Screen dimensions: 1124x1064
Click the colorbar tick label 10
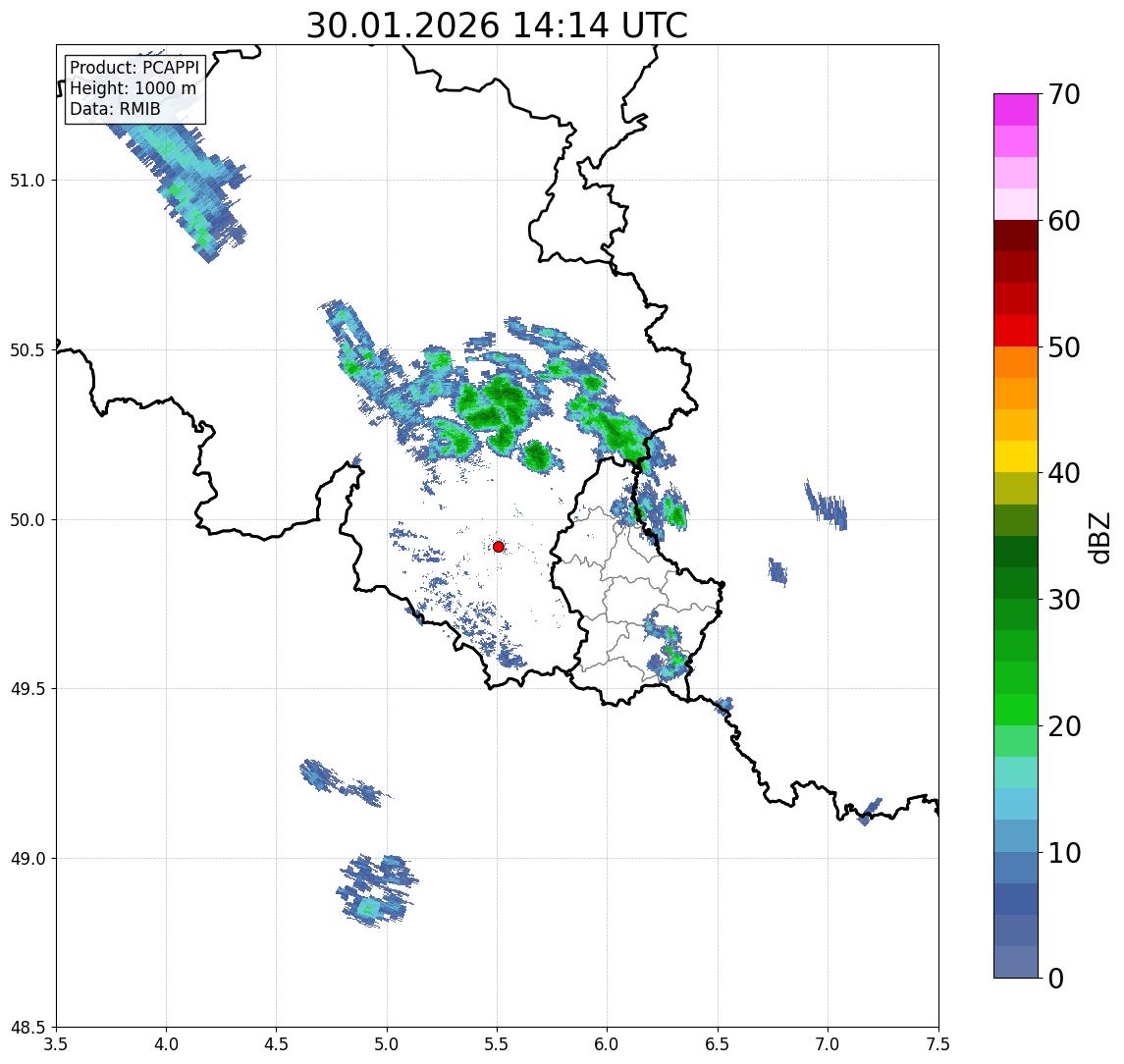tap(1064, 852)
